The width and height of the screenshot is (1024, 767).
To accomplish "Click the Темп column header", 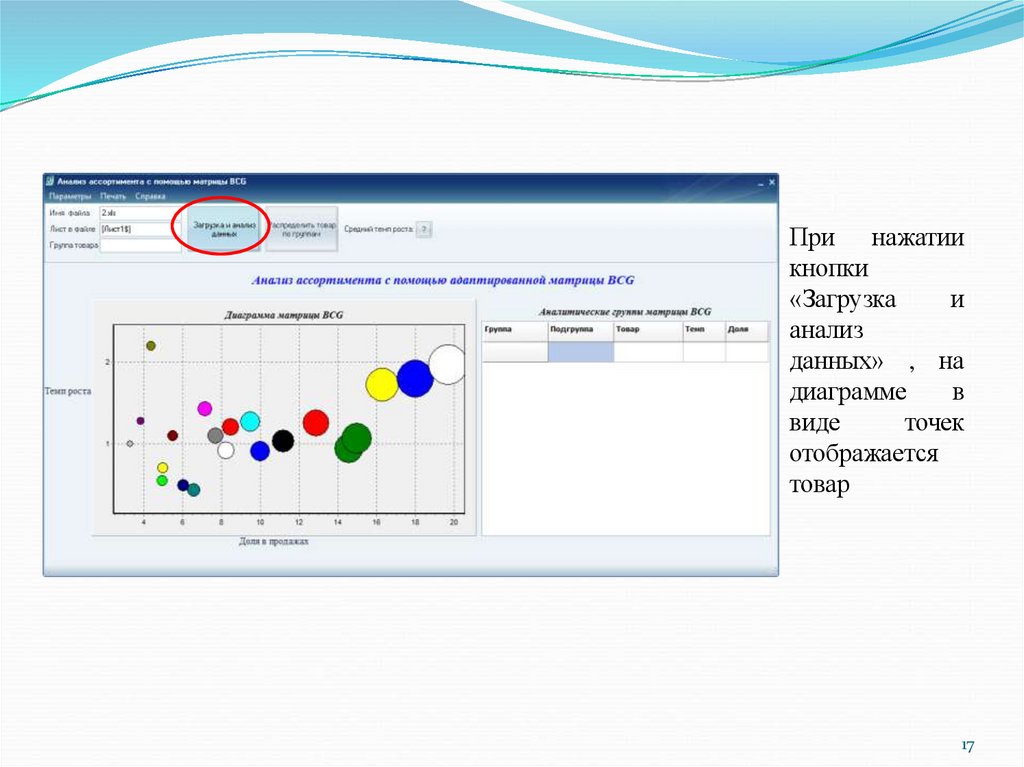I will (704, 331).
